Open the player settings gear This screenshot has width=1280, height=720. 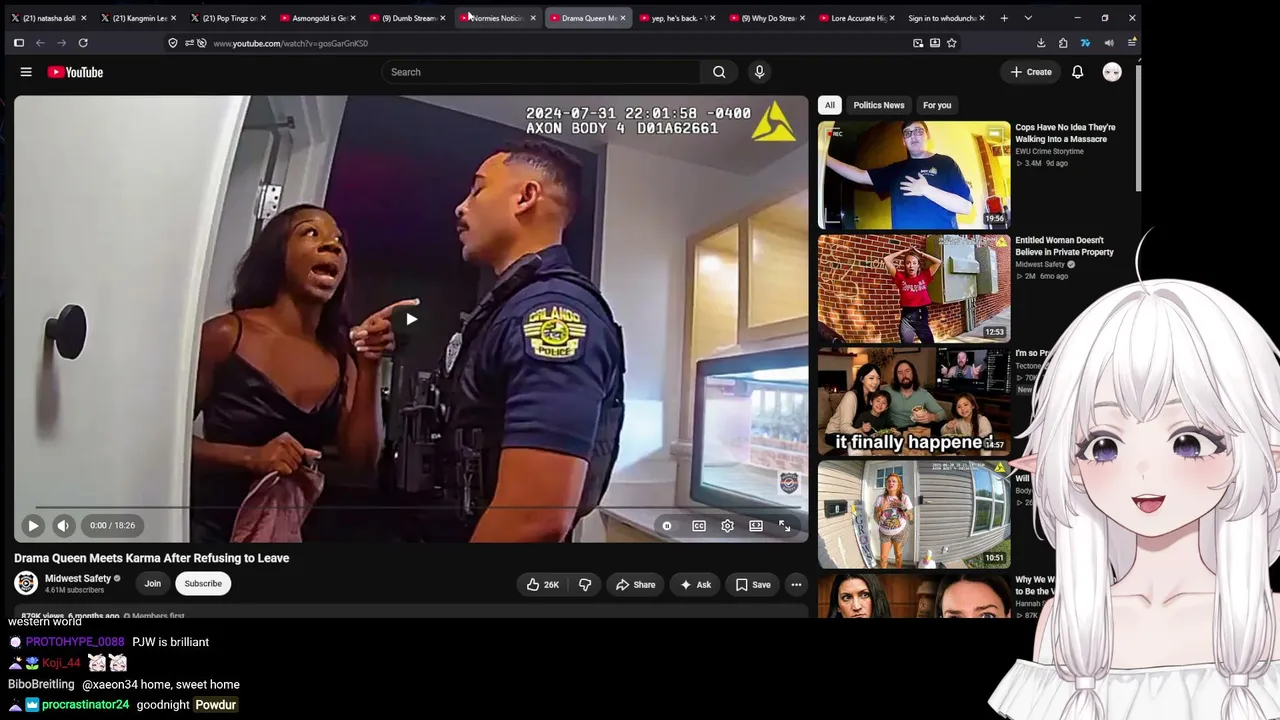click(727, 526)
